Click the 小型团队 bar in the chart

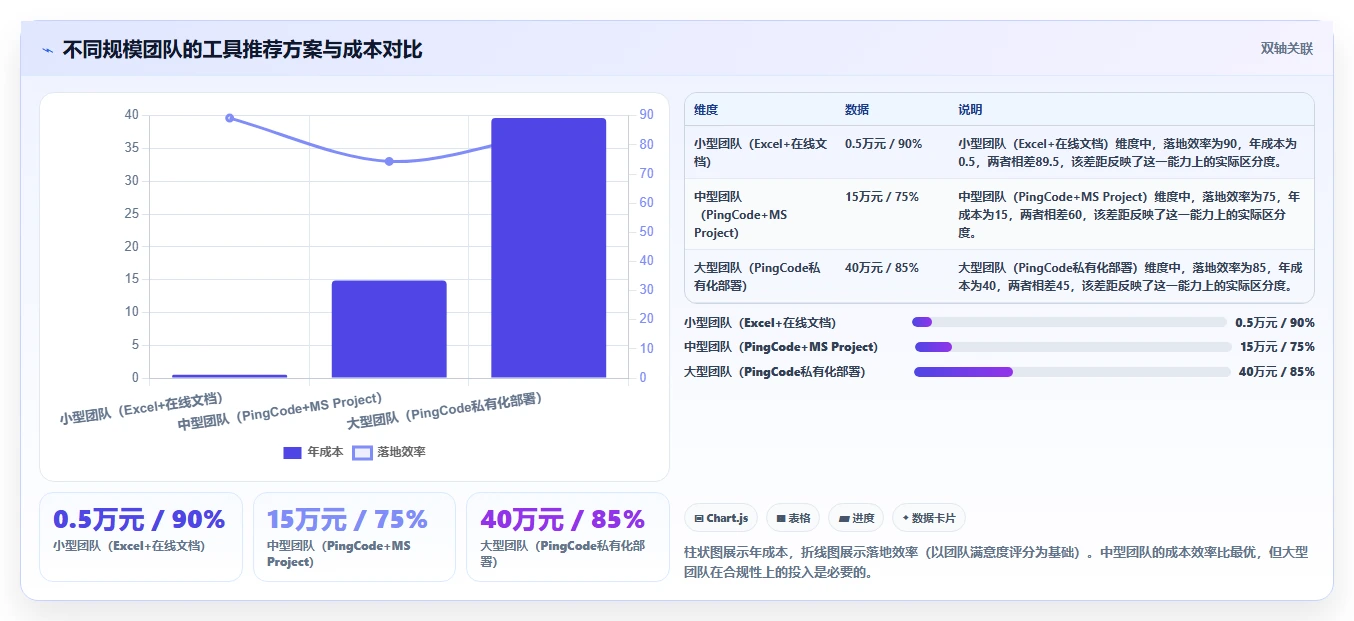(229, 376)
